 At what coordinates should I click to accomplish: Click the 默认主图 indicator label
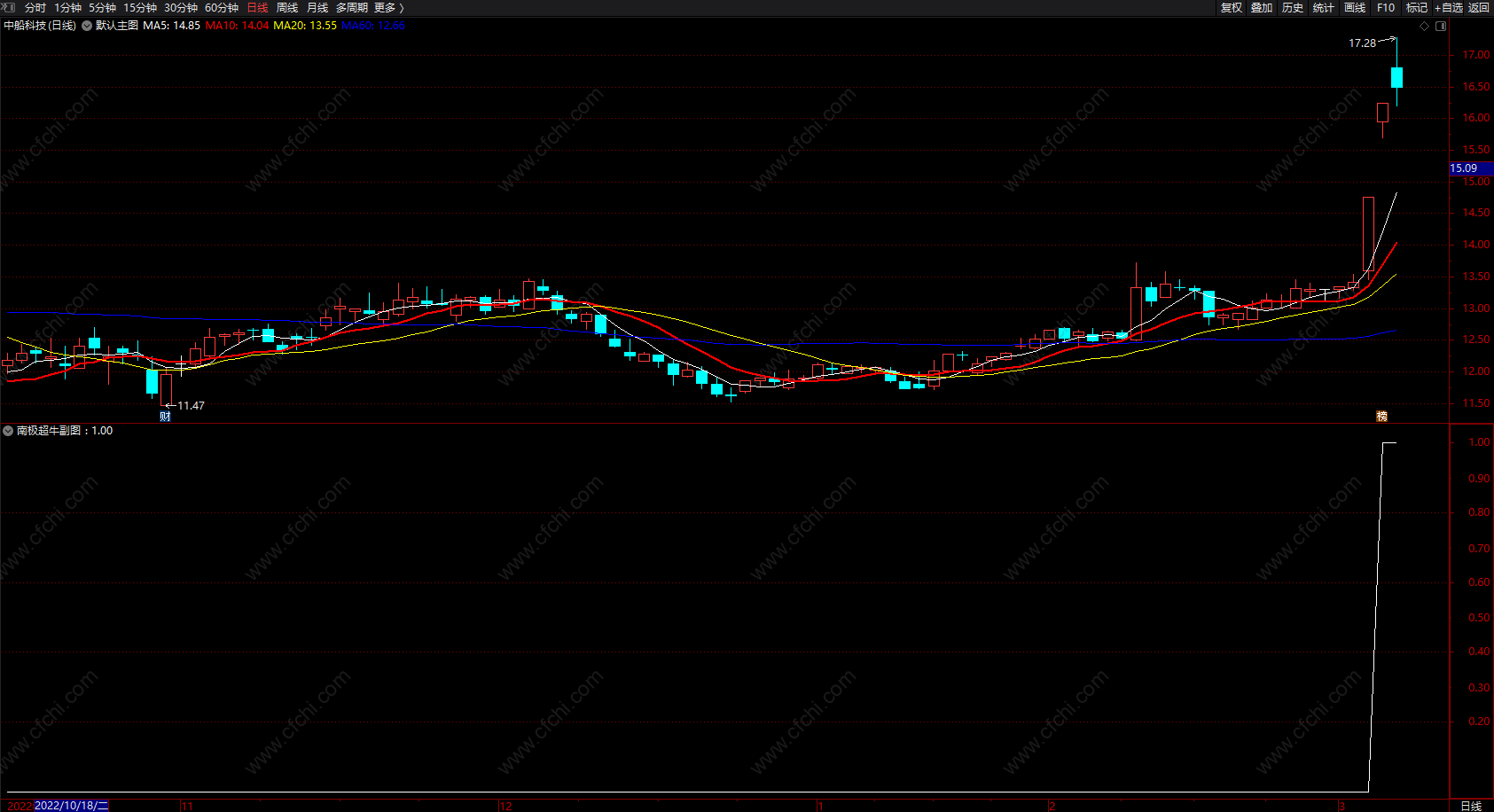pyautogui.click(x=117, y=26)
